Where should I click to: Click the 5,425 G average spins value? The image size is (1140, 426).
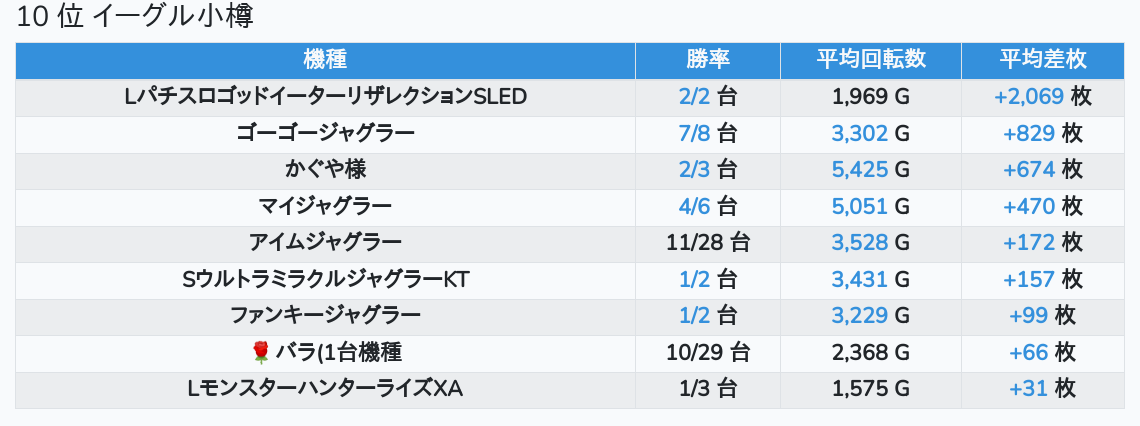pyautogui.click(x=871, y=170)
